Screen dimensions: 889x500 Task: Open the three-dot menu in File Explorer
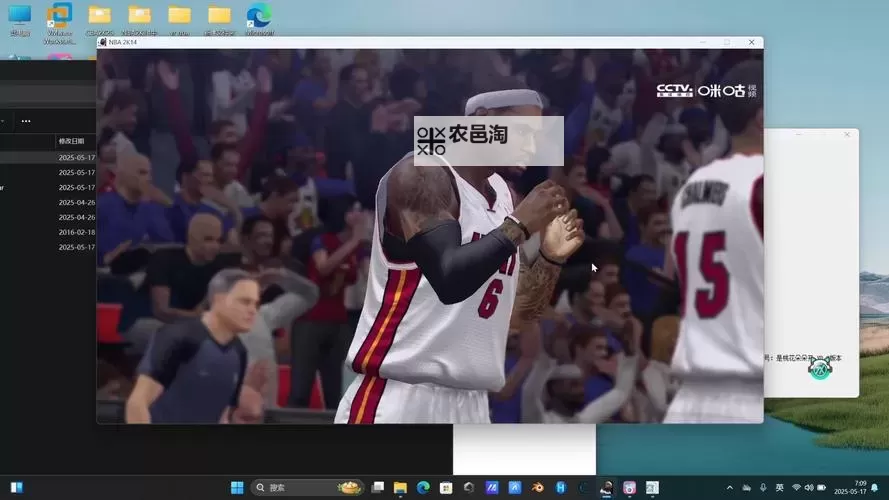click(26, 121)
